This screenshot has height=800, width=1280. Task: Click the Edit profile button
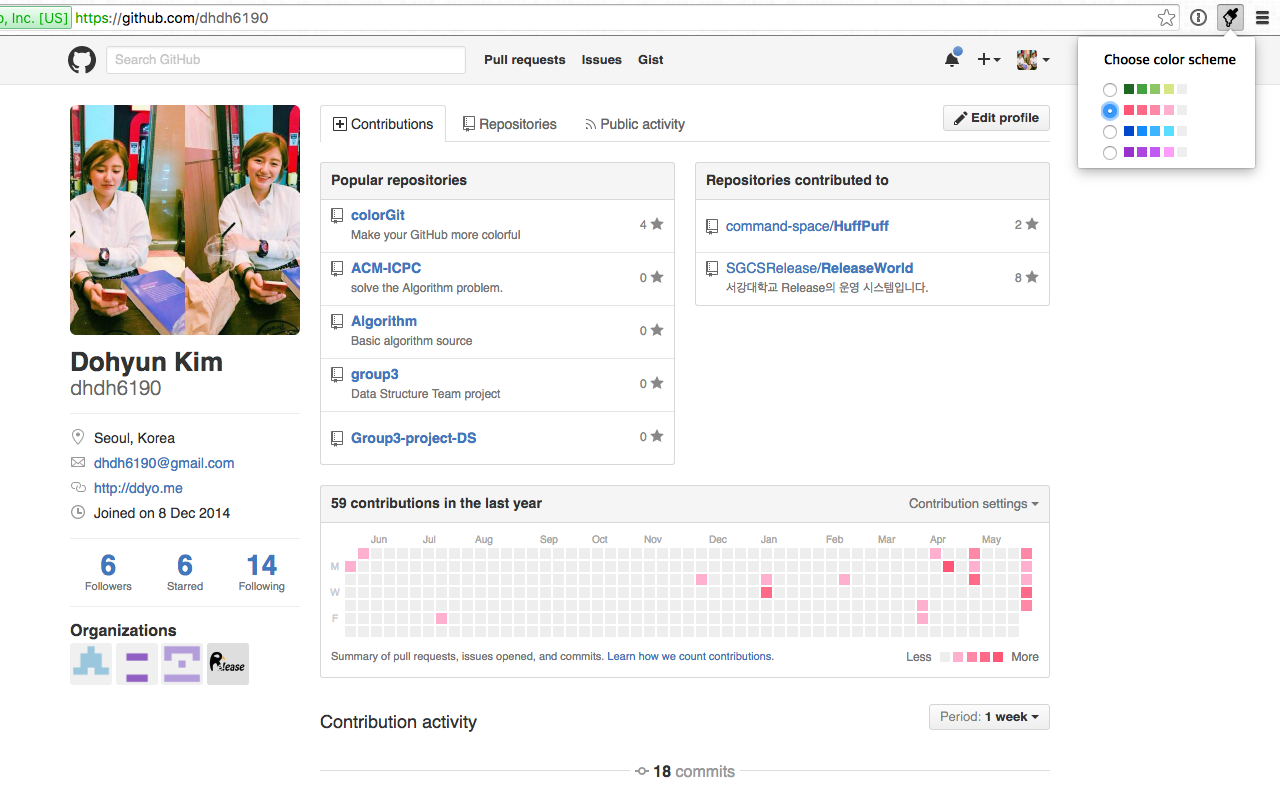[996, 118]
